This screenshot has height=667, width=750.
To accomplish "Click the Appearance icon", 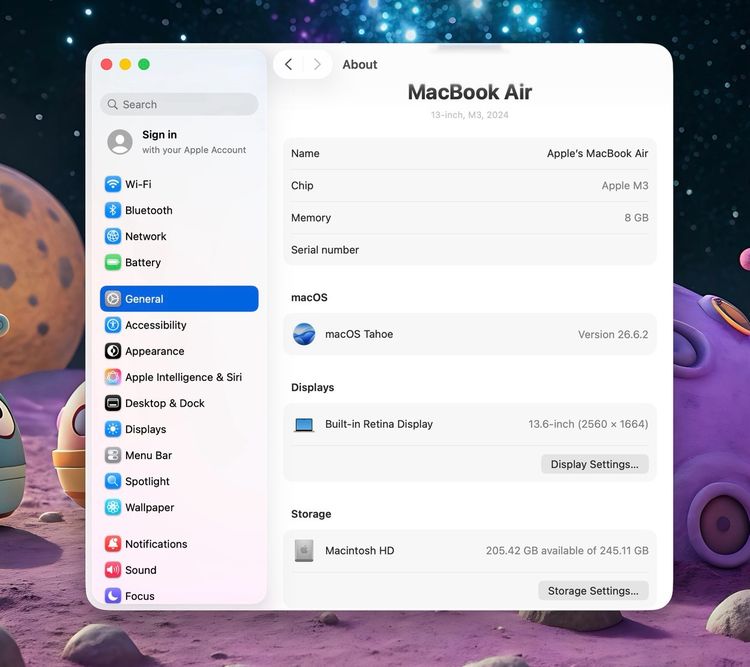I will [113, 351].
